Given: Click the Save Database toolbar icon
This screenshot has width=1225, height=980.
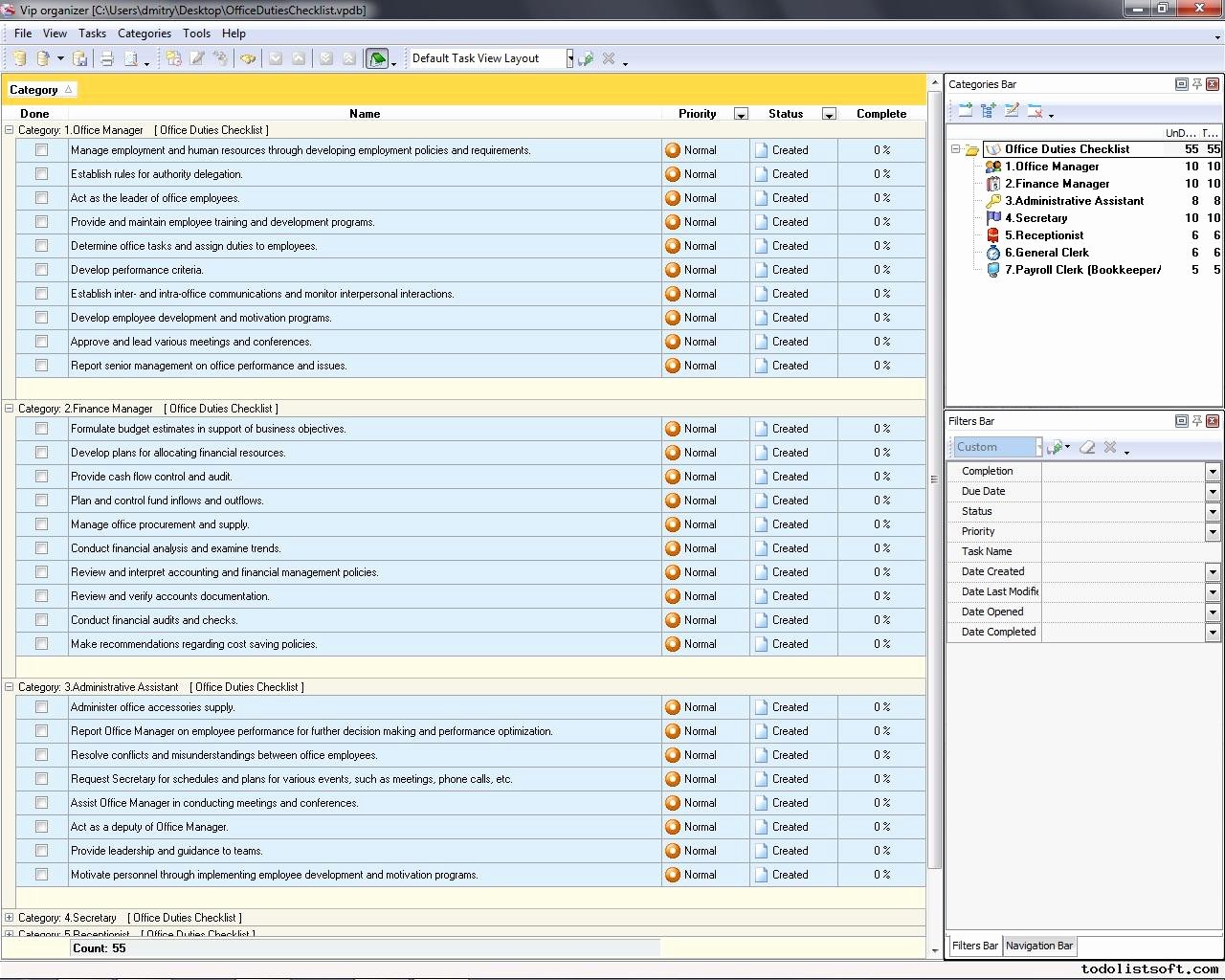Looking at the screenshot, I should [x=80, y=58].
